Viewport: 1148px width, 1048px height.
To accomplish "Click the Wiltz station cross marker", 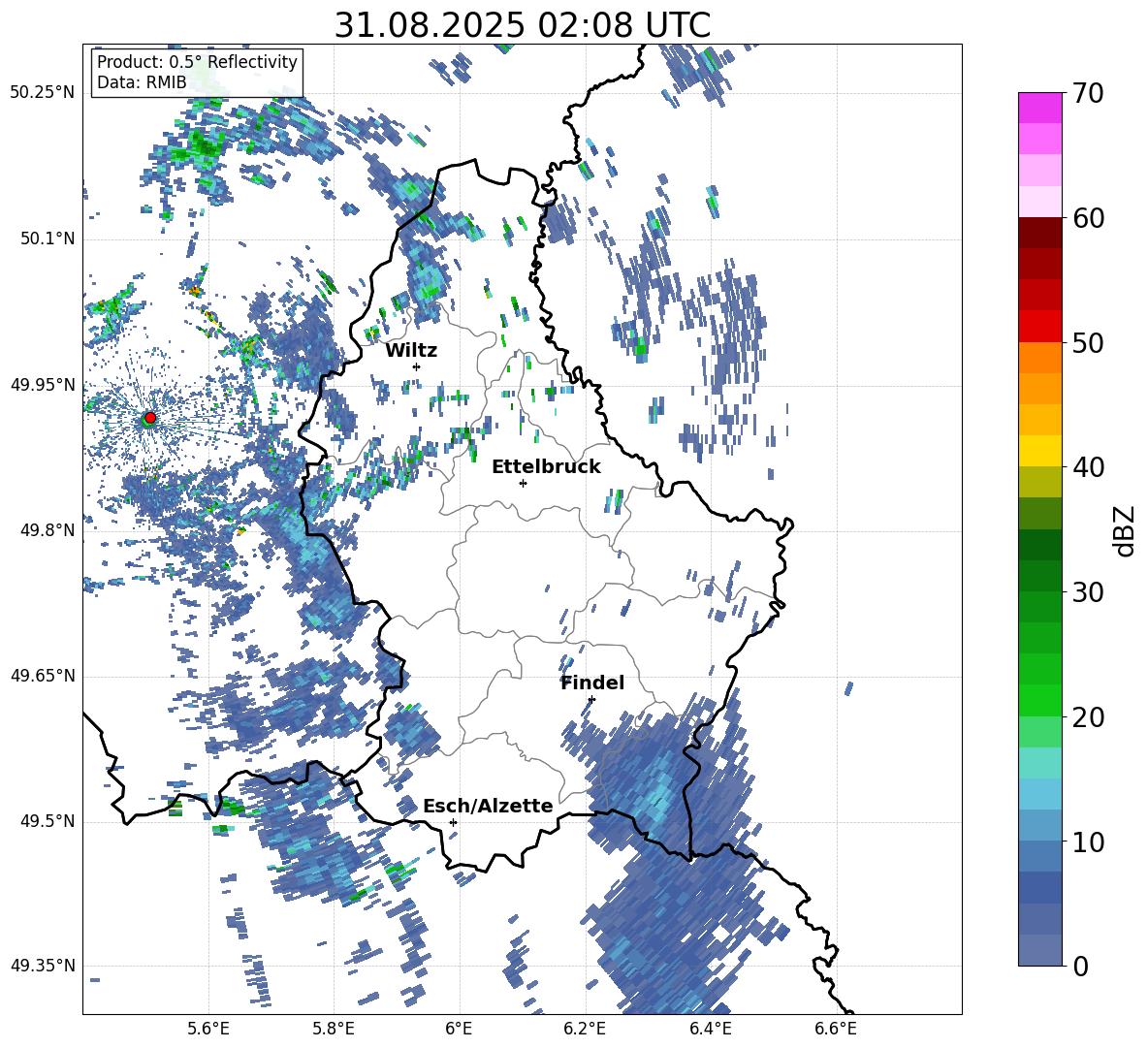I will (x=417, y=366).
